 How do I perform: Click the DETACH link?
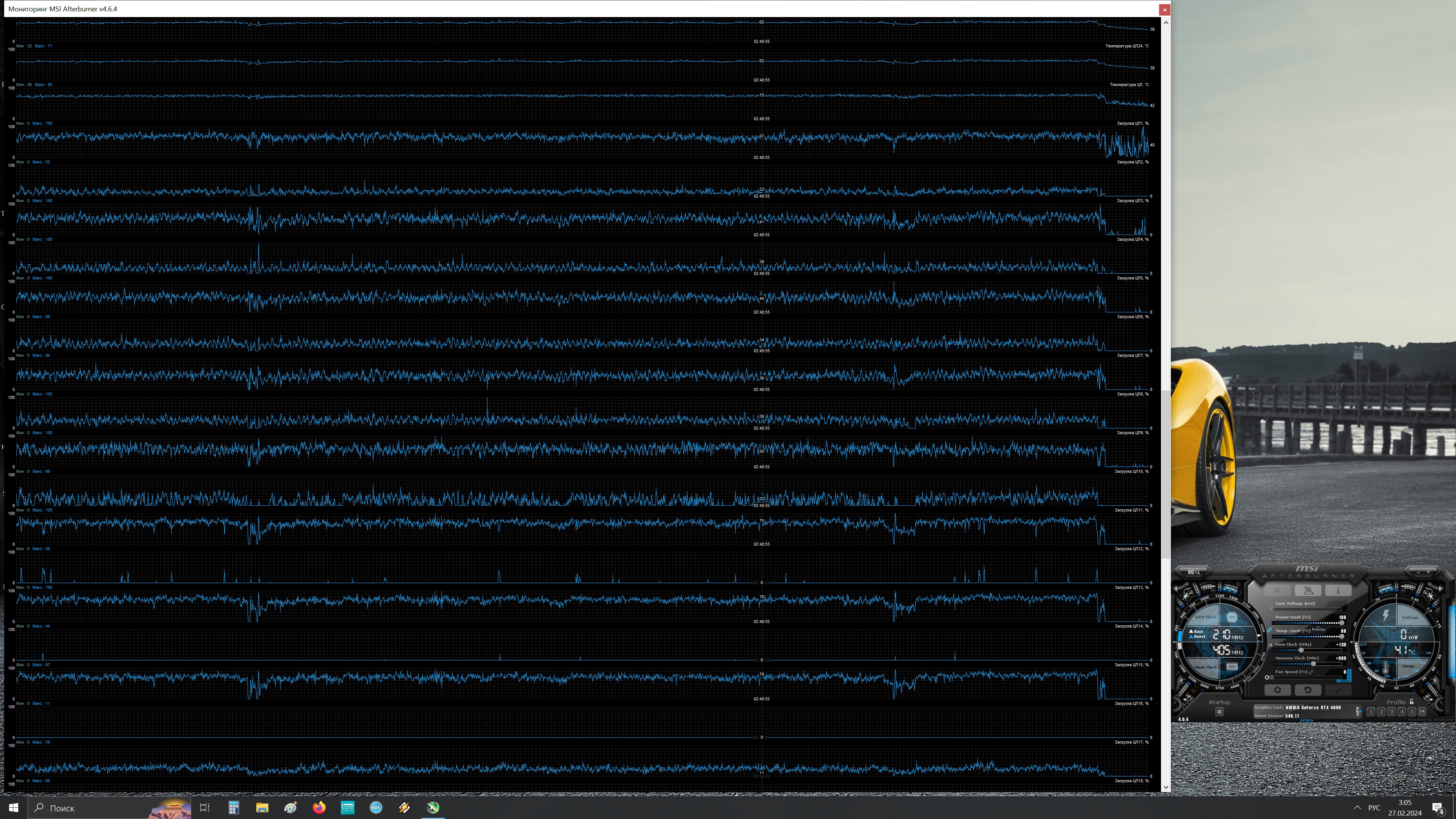[x=1306, y=721]
